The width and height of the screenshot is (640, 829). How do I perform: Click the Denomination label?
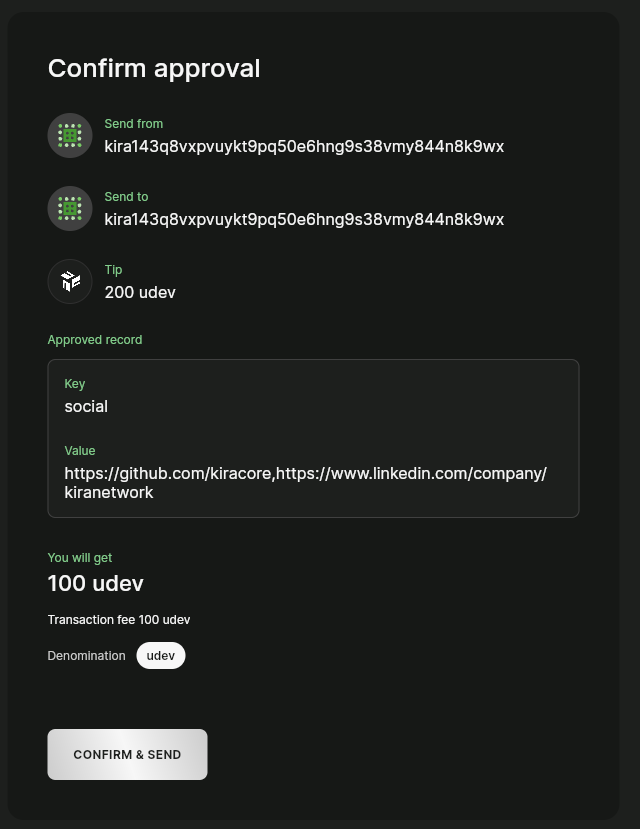pyautogui.click(x=87, y=656)
